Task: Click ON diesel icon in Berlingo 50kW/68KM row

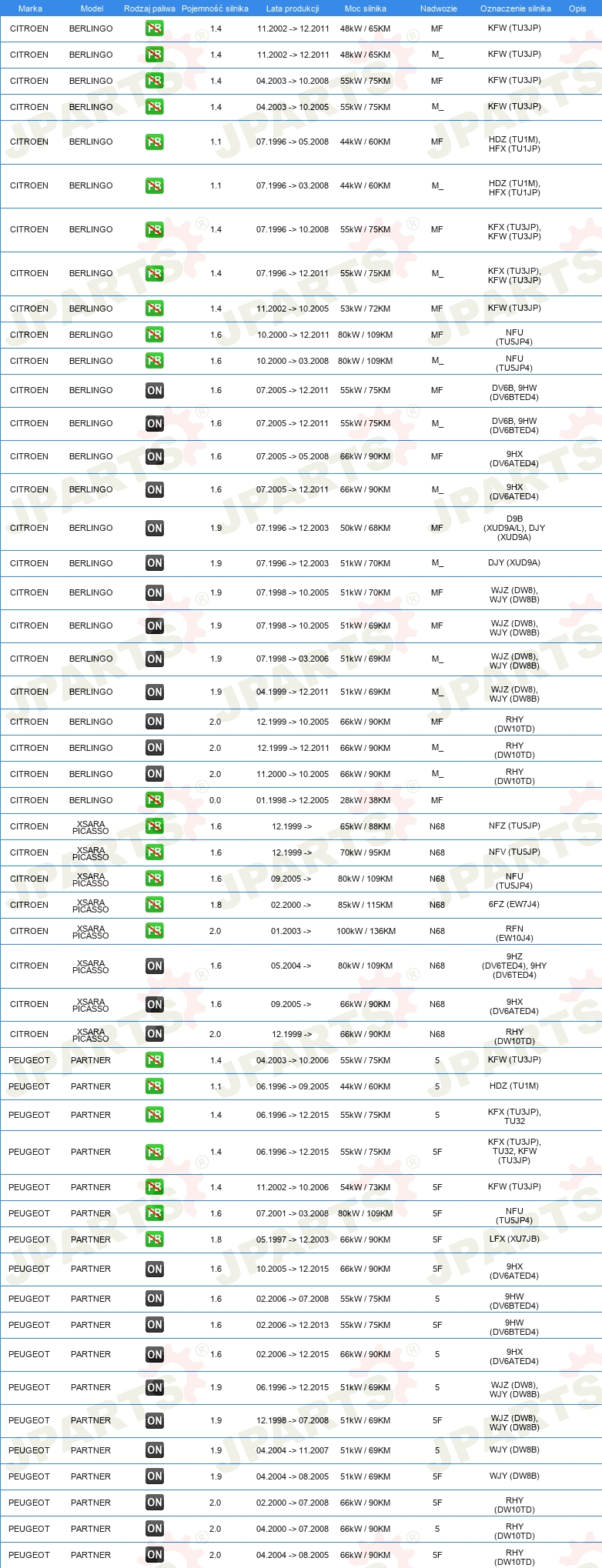Action: (x=154, y=528)
